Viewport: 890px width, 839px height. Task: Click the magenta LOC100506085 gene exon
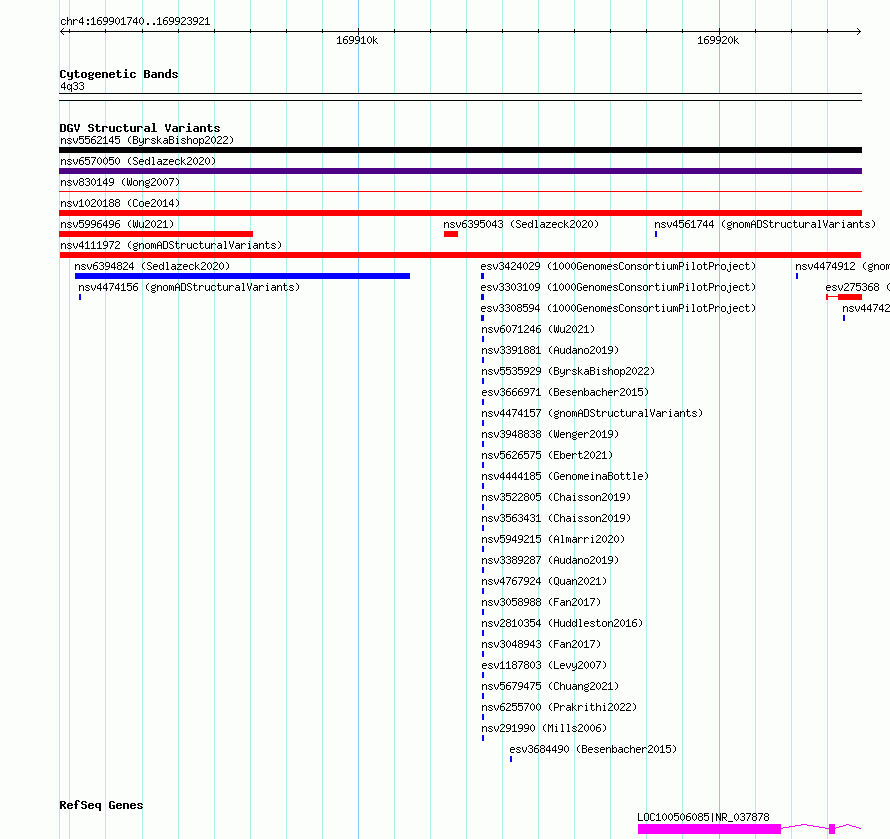pos(710,829)
